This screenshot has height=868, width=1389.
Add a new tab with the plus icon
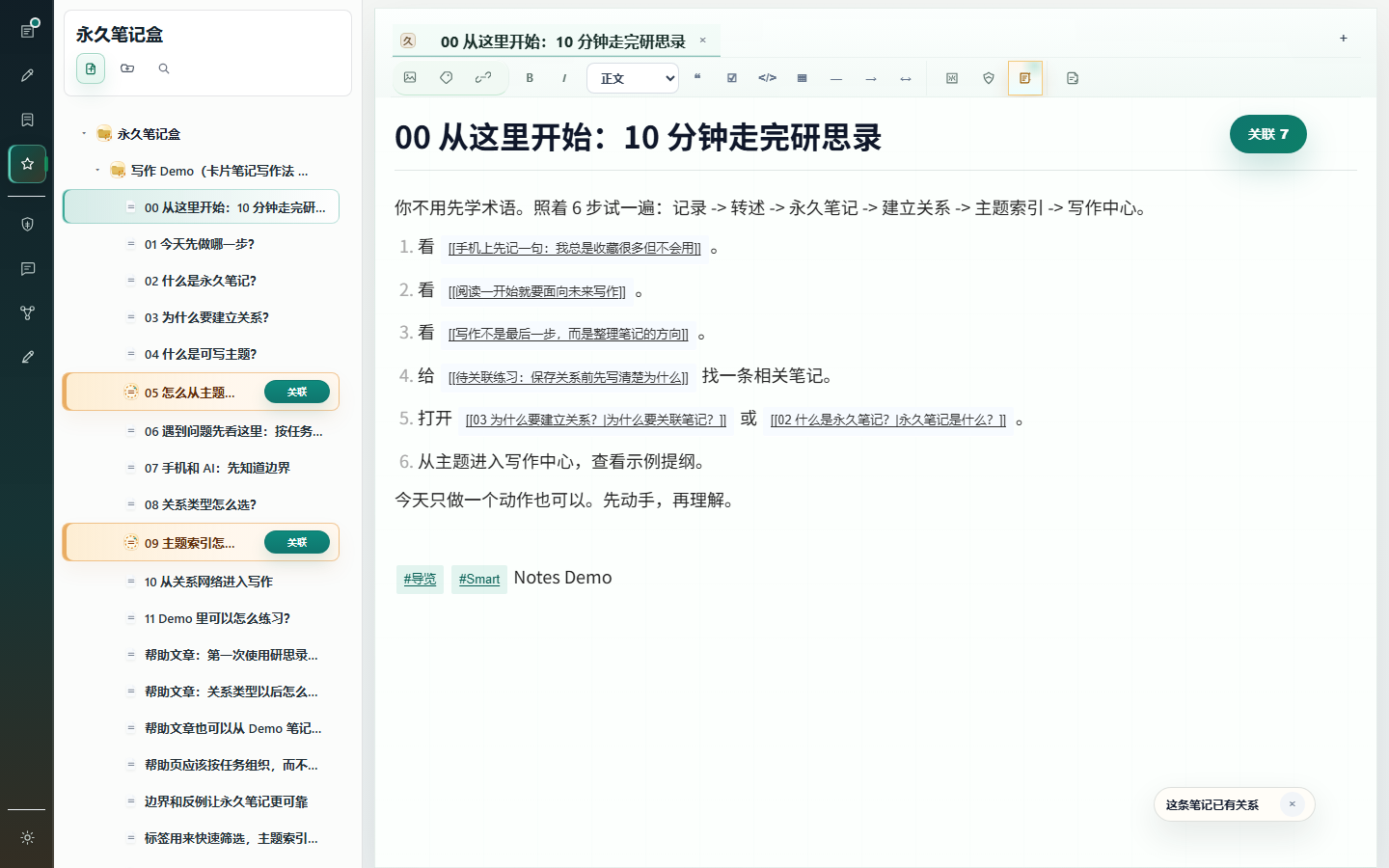point(1343,39)
